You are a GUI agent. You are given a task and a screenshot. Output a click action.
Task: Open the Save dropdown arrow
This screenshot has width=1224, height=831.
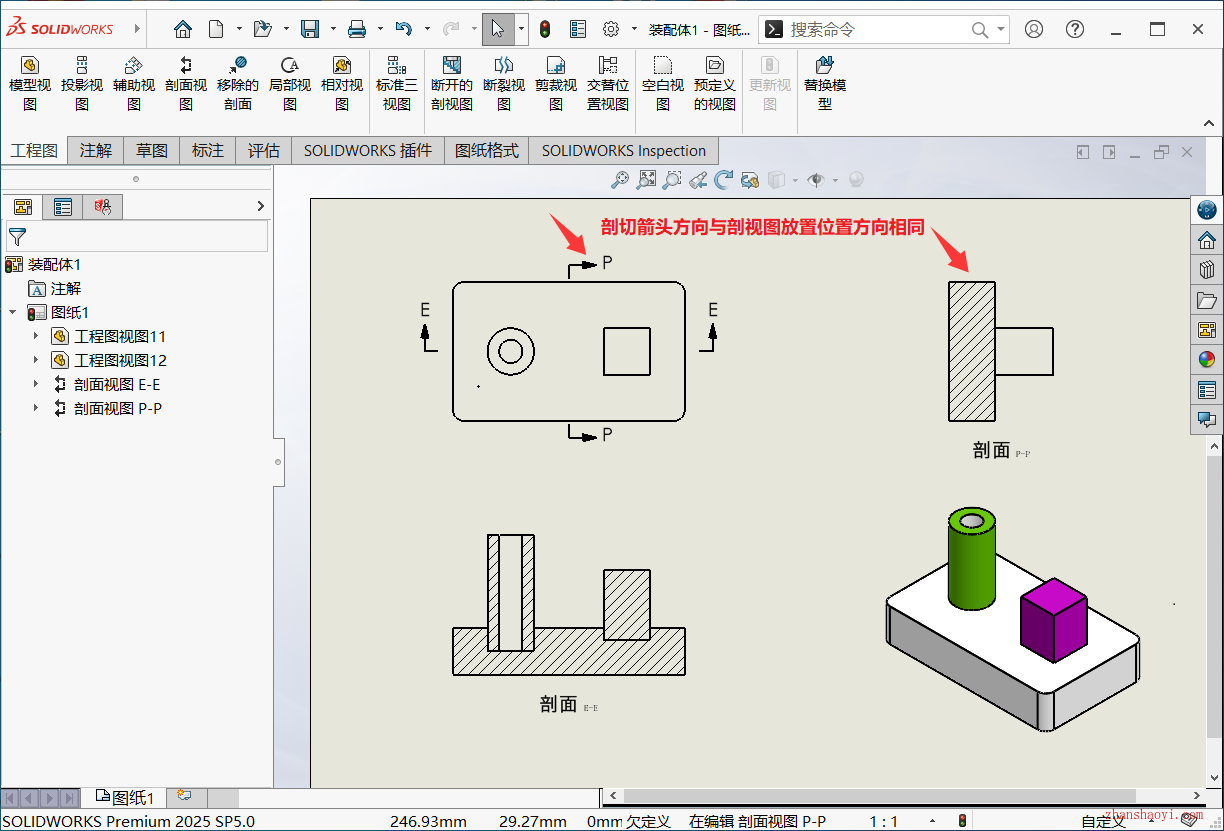click(333, 29)
